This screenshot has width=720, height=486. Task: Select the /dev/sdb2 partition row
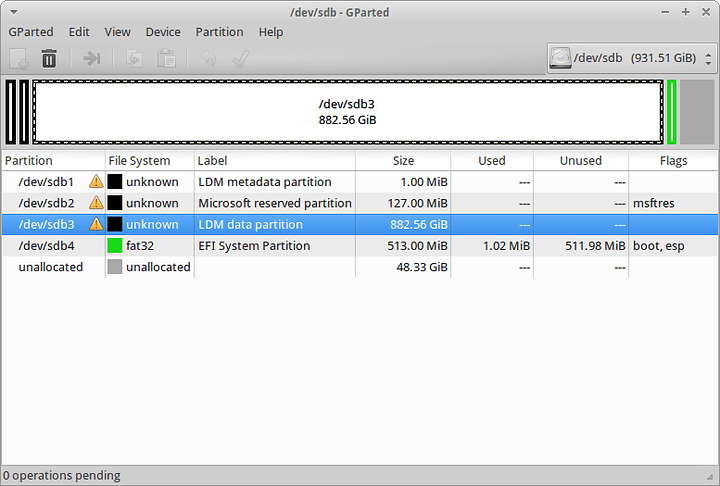[360, 203]
